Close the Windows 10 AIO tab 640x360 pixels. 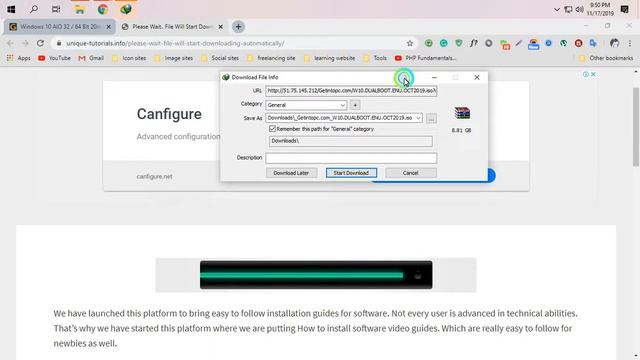(109, 27)
